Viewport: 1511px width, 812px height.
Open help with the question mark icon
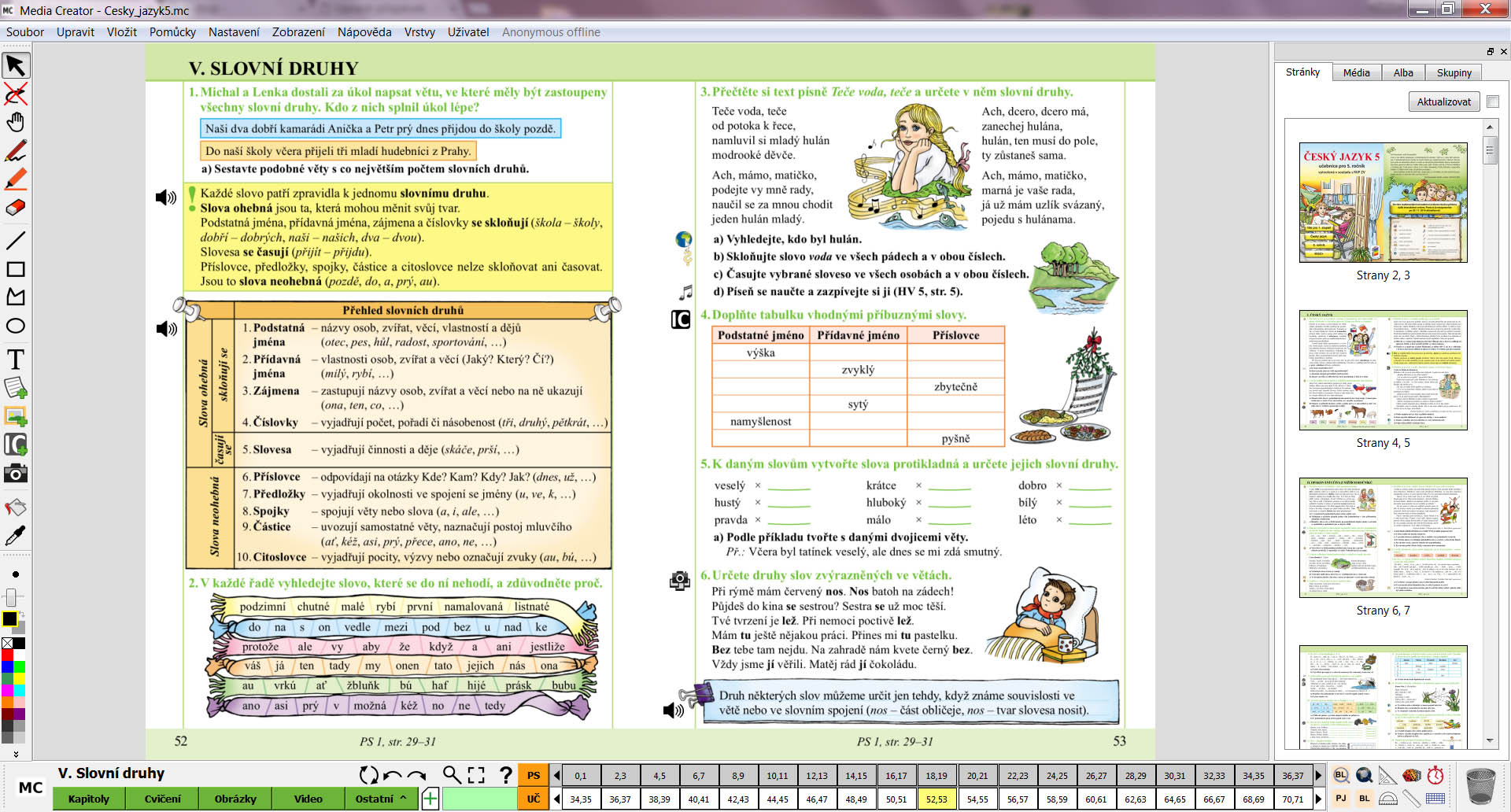point(506,775)
